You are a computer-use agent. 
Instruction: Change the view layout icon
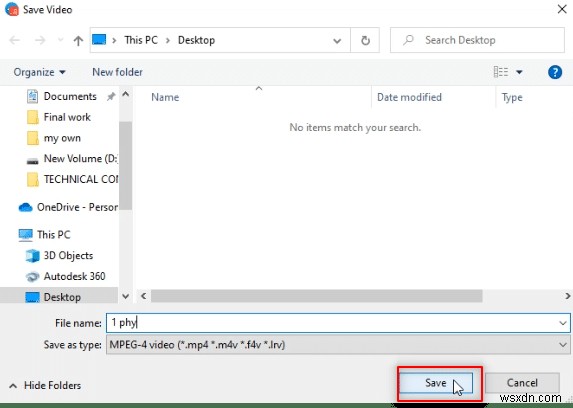[501, 72]
